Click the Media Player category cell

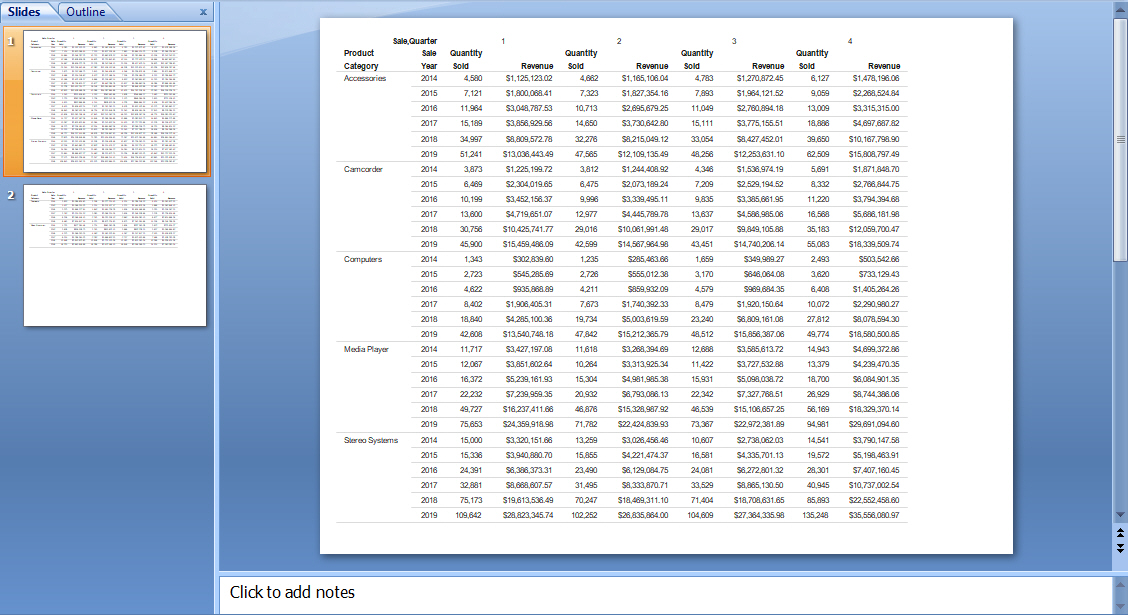[366, 350]
